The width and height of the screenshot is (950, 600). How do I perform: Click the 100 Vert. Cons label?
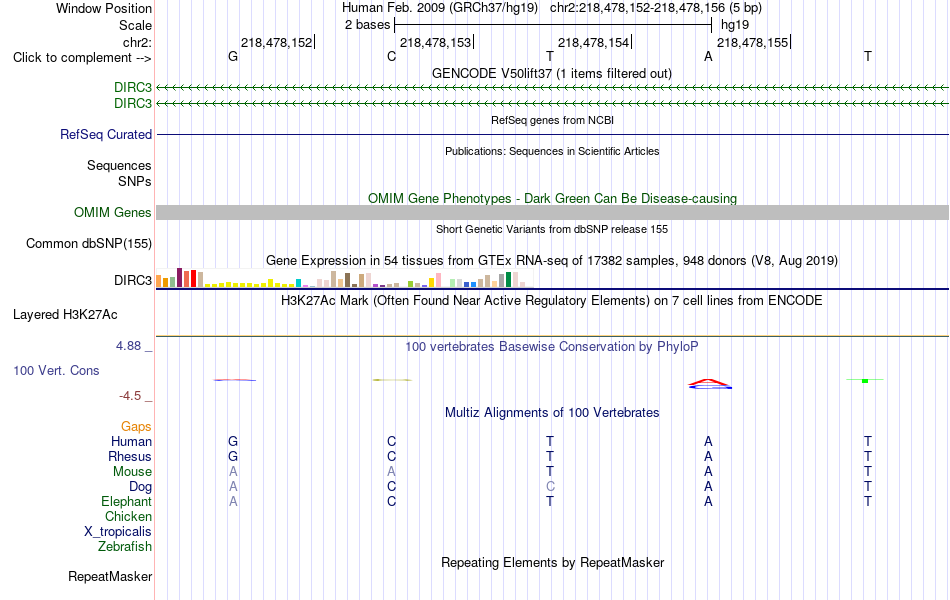[x=56, y=370]
